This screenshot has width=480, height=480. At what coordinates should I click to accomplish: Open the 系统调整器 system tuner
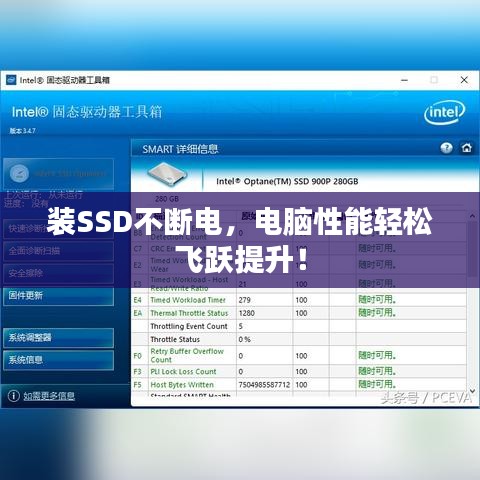tap(58, 338)
